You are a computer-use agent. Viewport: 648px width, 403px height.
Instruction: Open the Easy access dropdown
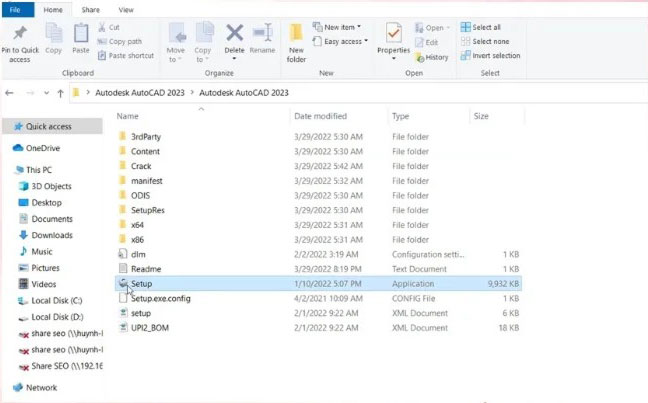340,41
